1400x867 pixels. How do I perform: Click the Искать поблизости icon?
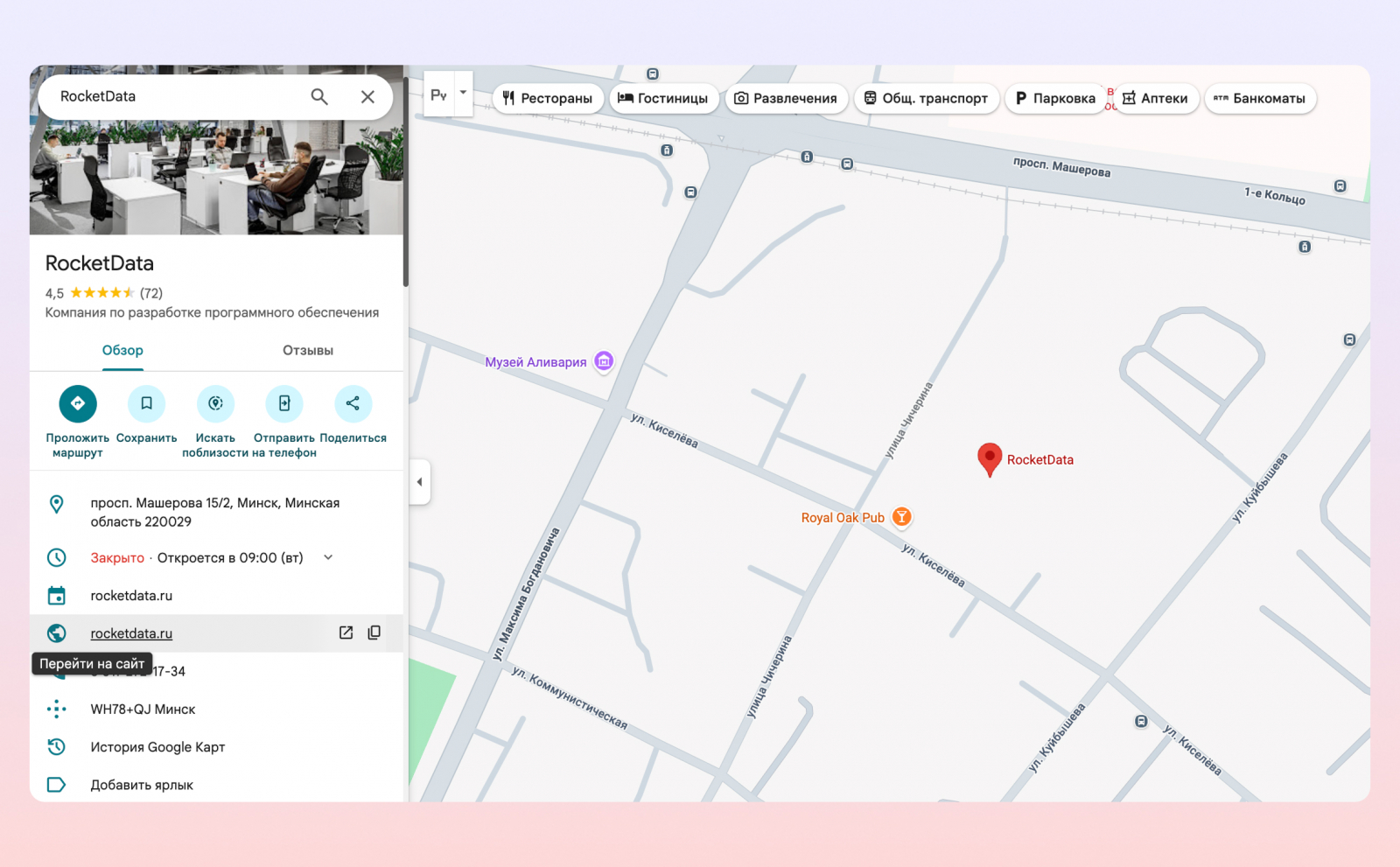[215, 403]
